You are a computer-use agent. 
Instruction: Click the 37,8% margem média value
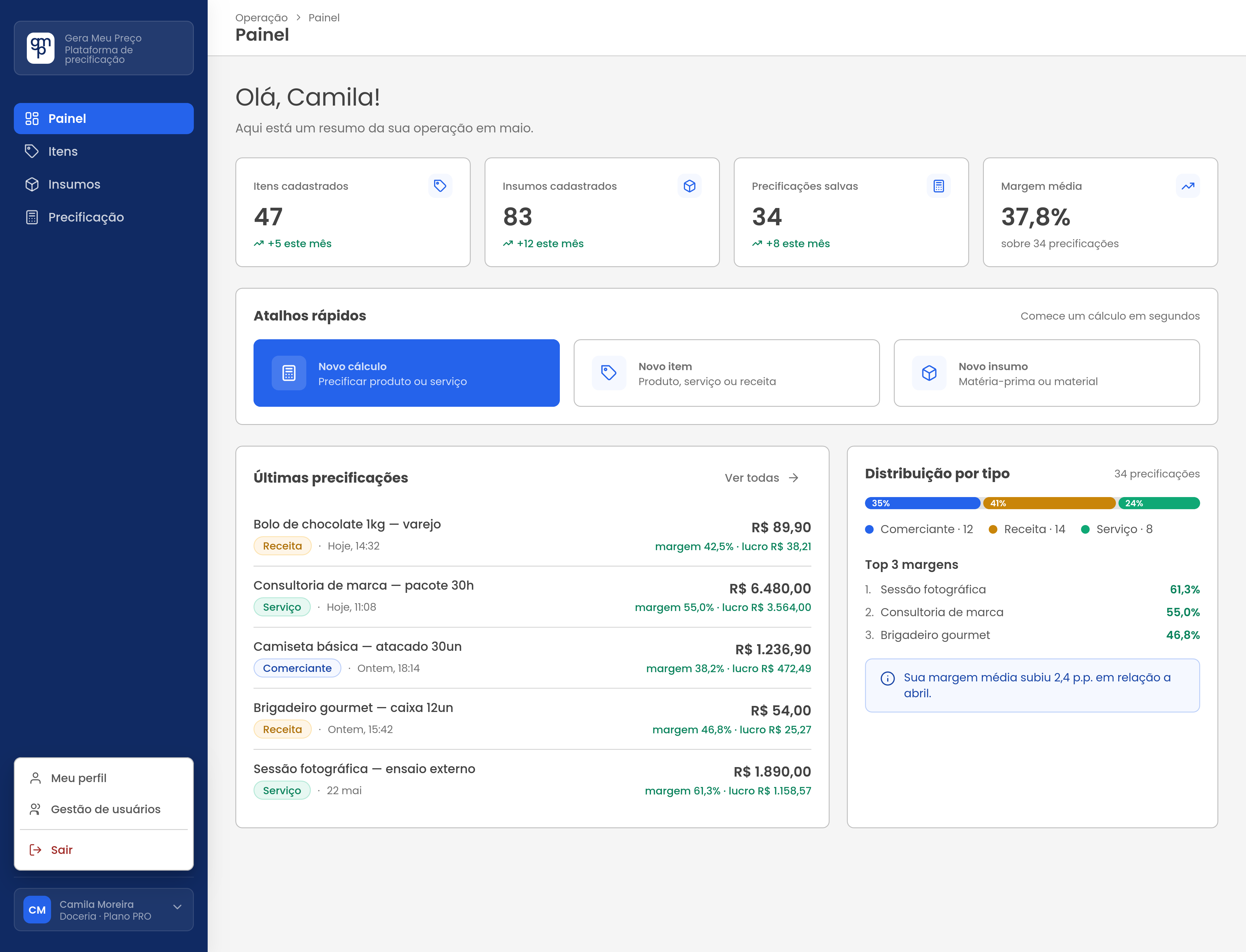(1035, 217)
